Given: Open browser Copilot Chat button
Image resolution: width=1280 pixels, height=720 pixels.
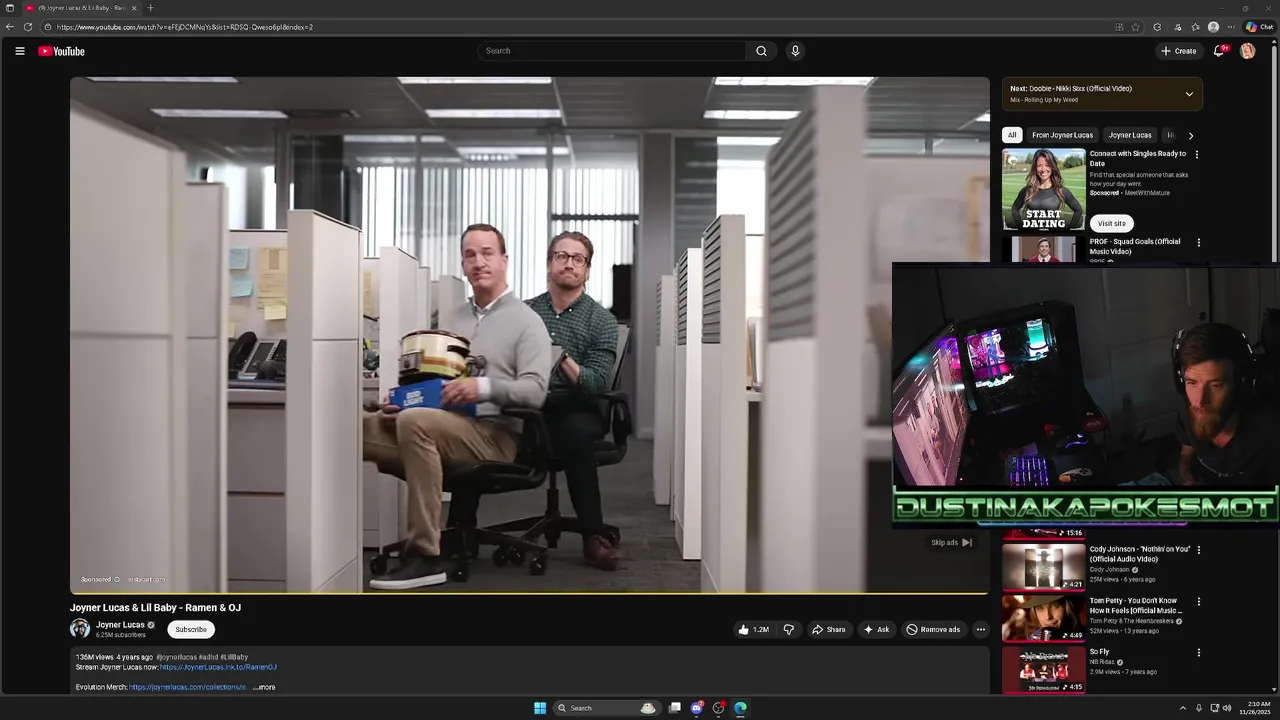Looking at the screenshot, I should [1259, 27].
